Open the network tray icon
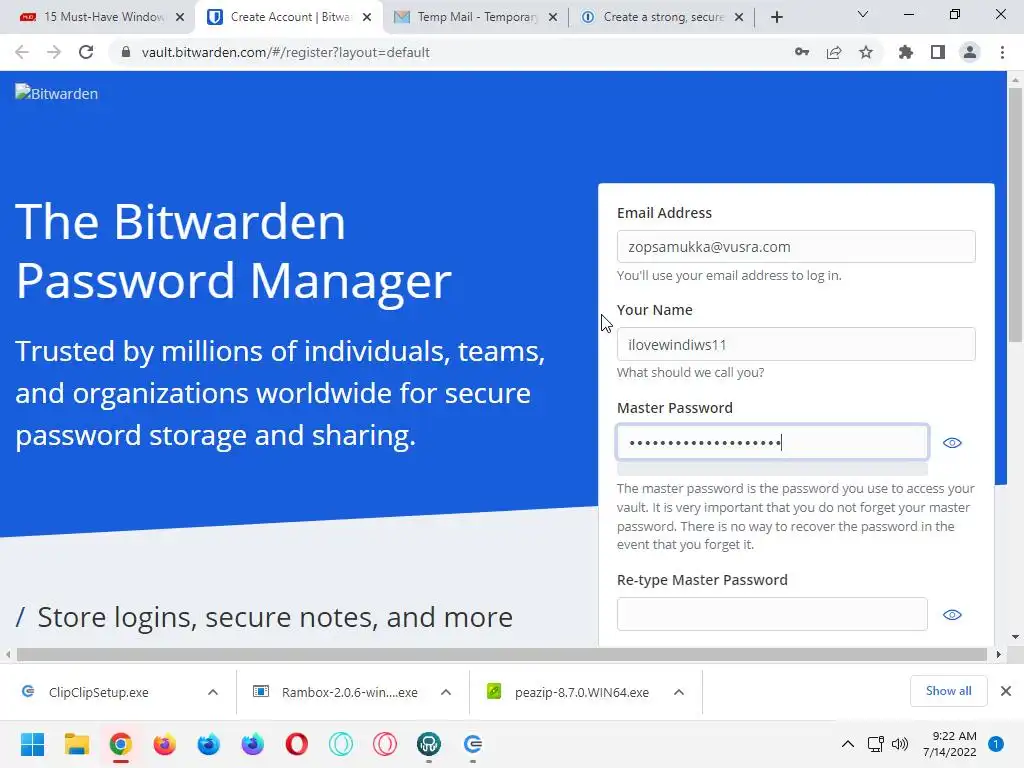Viewport: 1024px width, 768px height. click(875, 744)
